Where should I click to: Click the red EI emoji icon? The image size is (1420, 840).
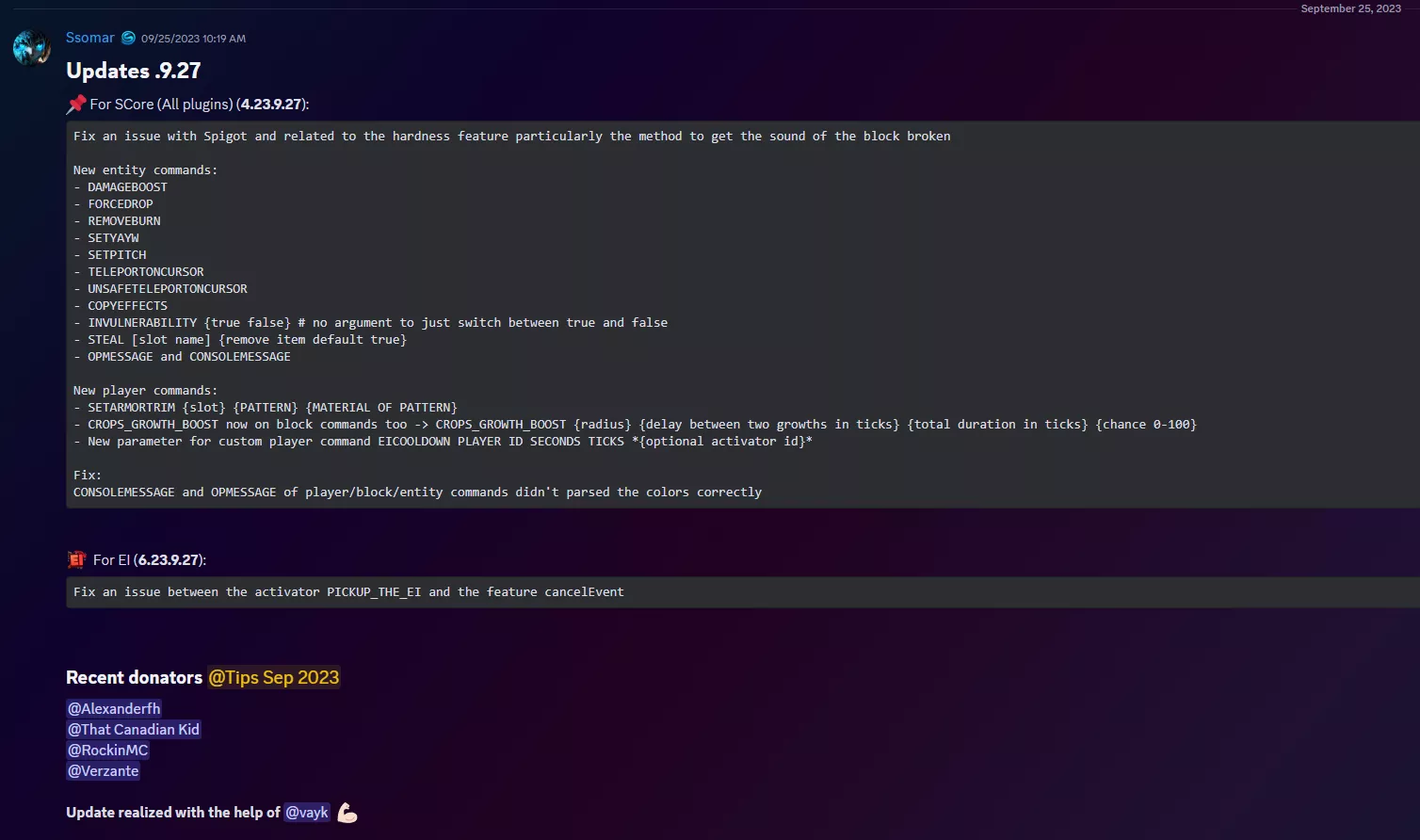[x=76, y=559]
